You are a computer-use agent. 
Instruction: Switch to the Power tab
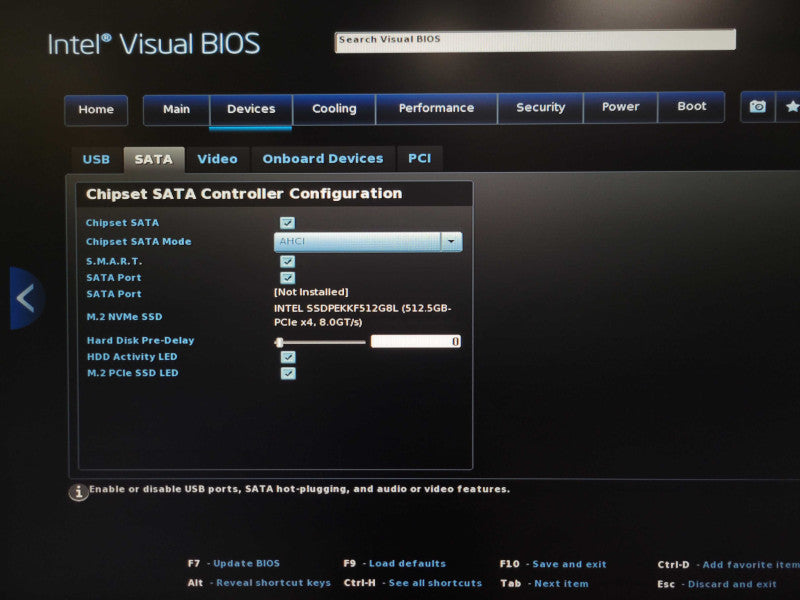coord(620,107)
